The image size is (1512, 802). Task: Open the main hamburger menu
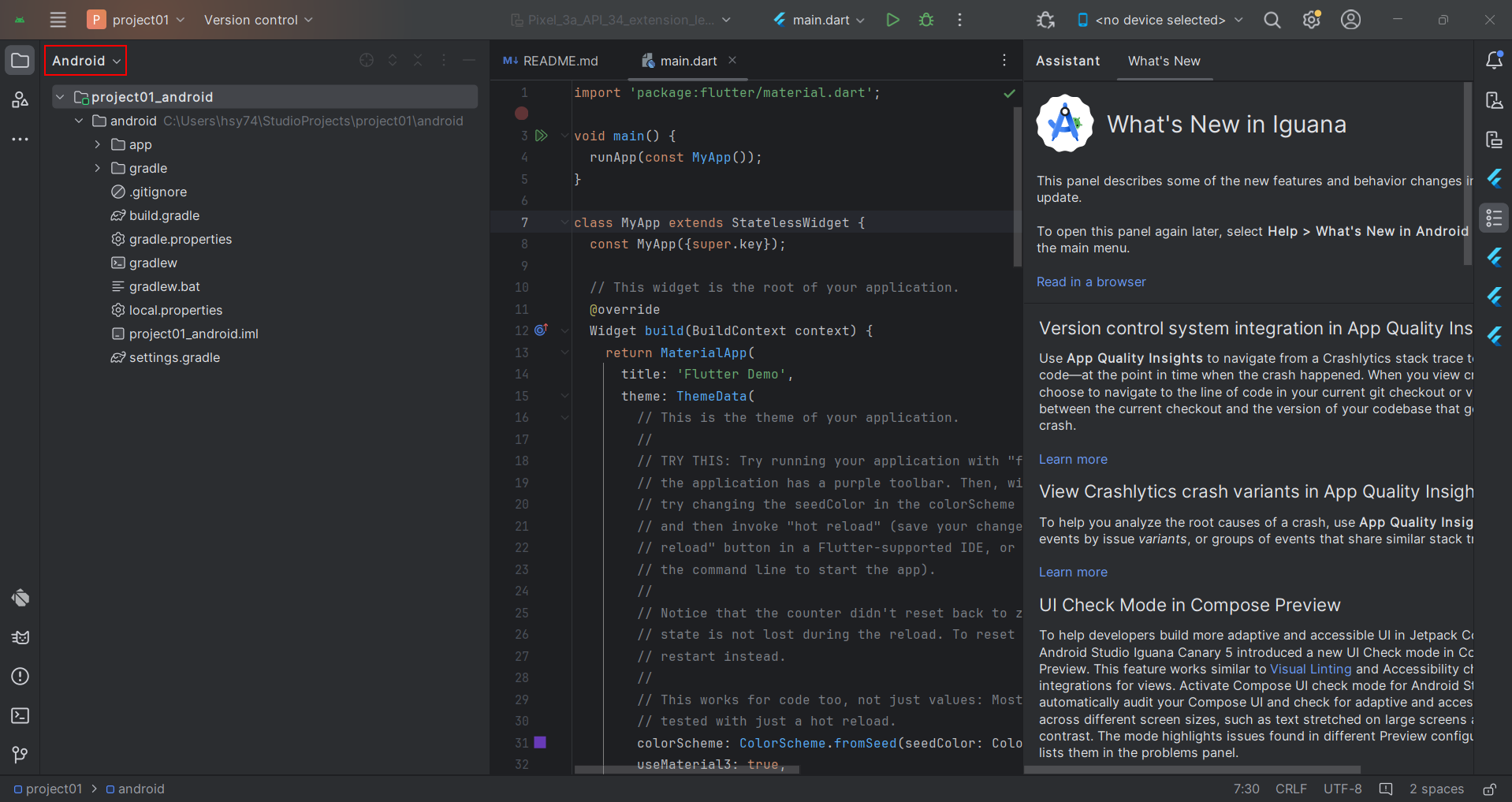tap(58, 20)
